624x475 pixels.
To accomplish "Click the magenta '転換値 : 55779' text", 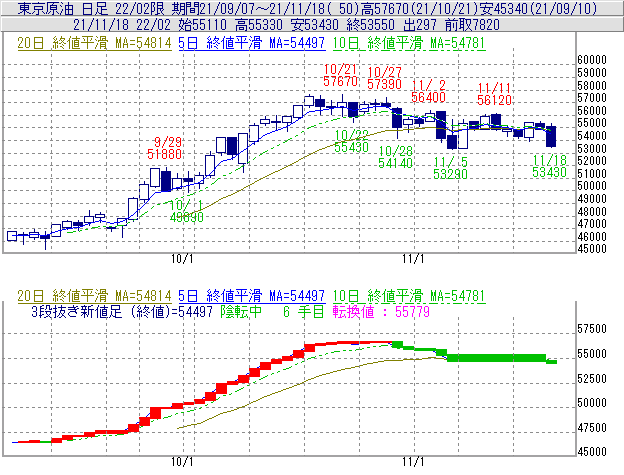I will coord(381,311).
